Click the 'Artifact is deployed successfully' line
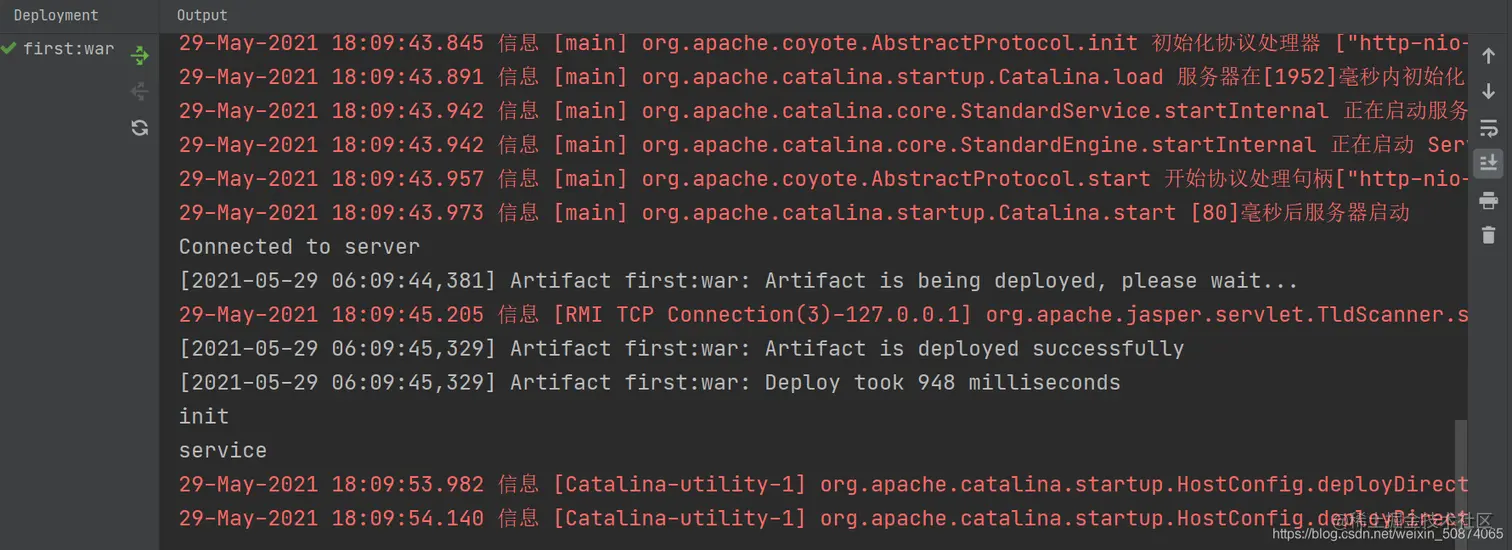 point(681,348)
